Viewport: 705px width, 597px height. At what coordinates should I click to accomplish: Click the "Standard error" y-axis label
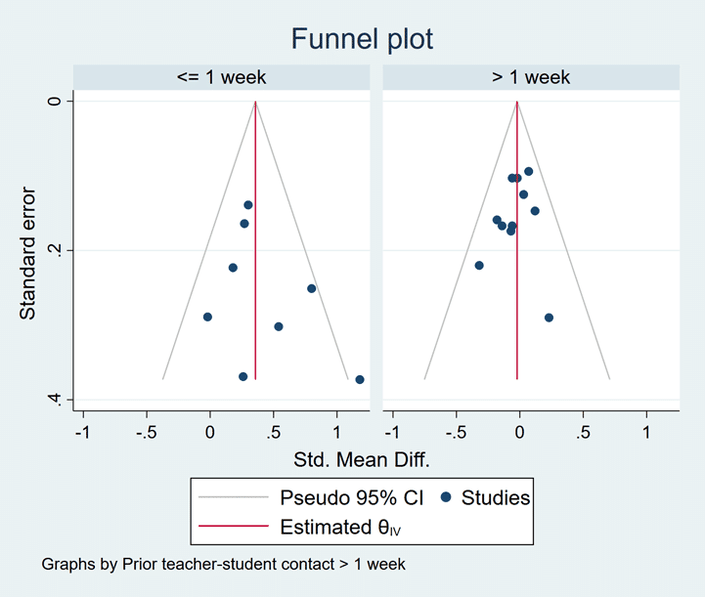point(29,251)
